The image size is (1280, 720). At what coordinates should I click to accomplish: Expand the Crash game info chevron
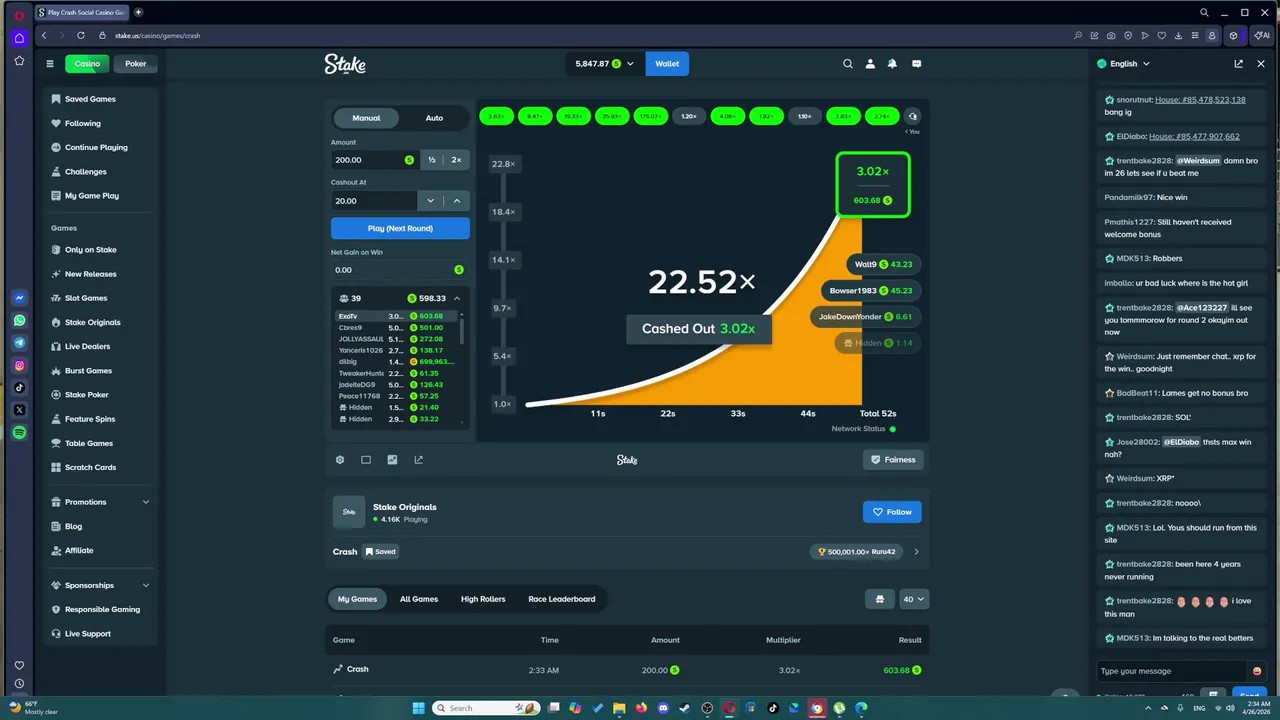[x=916, y=551]
